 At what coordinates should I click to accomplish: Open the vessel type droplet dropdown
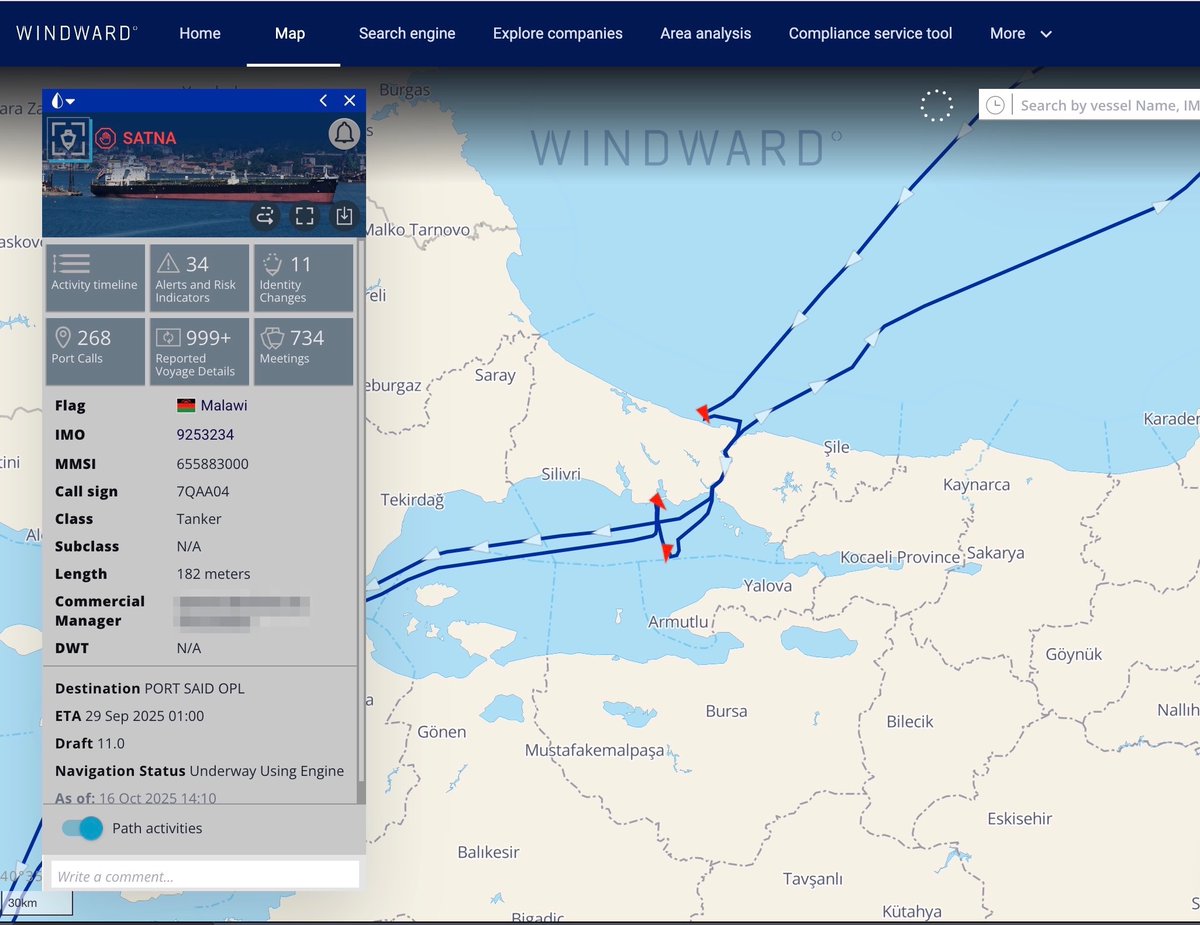coord(63,101)
